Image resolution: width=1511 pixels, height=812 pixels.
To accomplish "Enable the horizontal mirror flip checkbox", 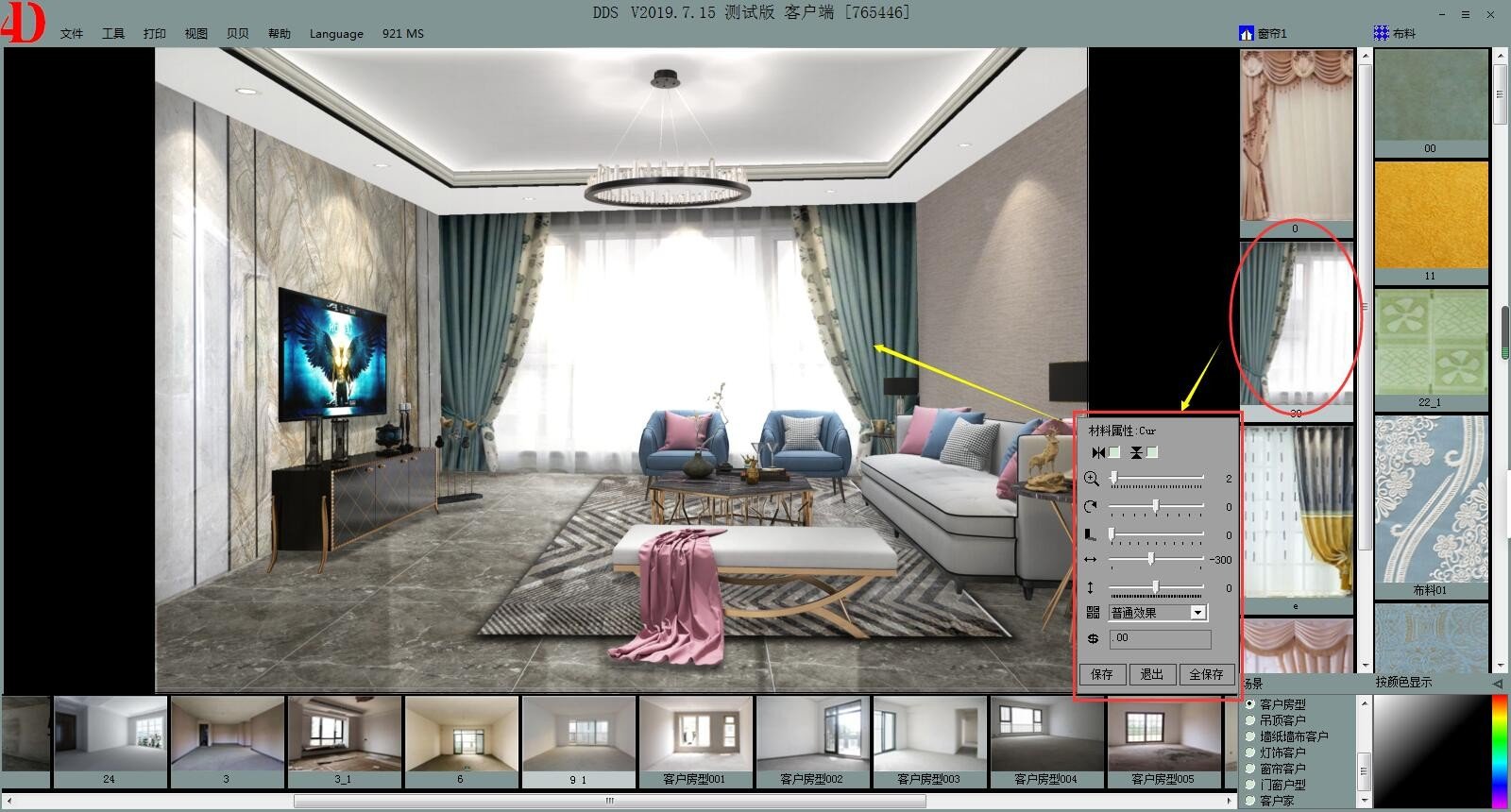I will coord(1114,453).
